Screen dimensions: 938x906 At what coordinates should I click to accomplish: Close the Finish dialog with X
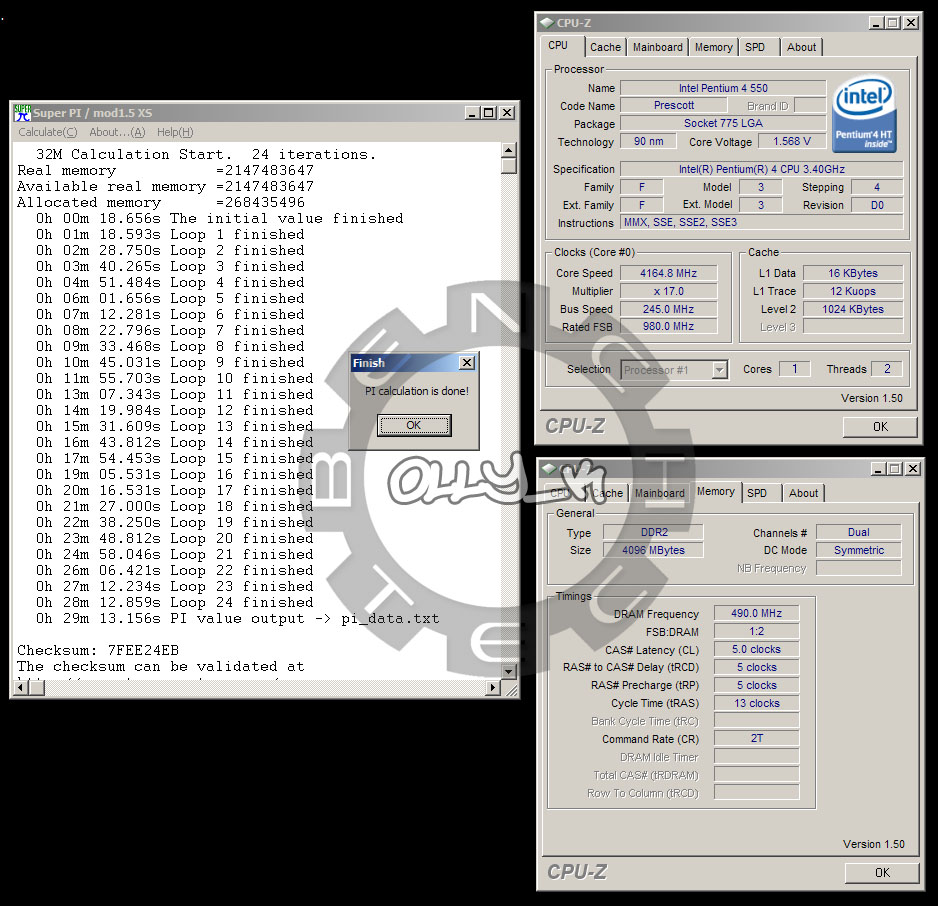pyautogui.click(x=467, y=362)
